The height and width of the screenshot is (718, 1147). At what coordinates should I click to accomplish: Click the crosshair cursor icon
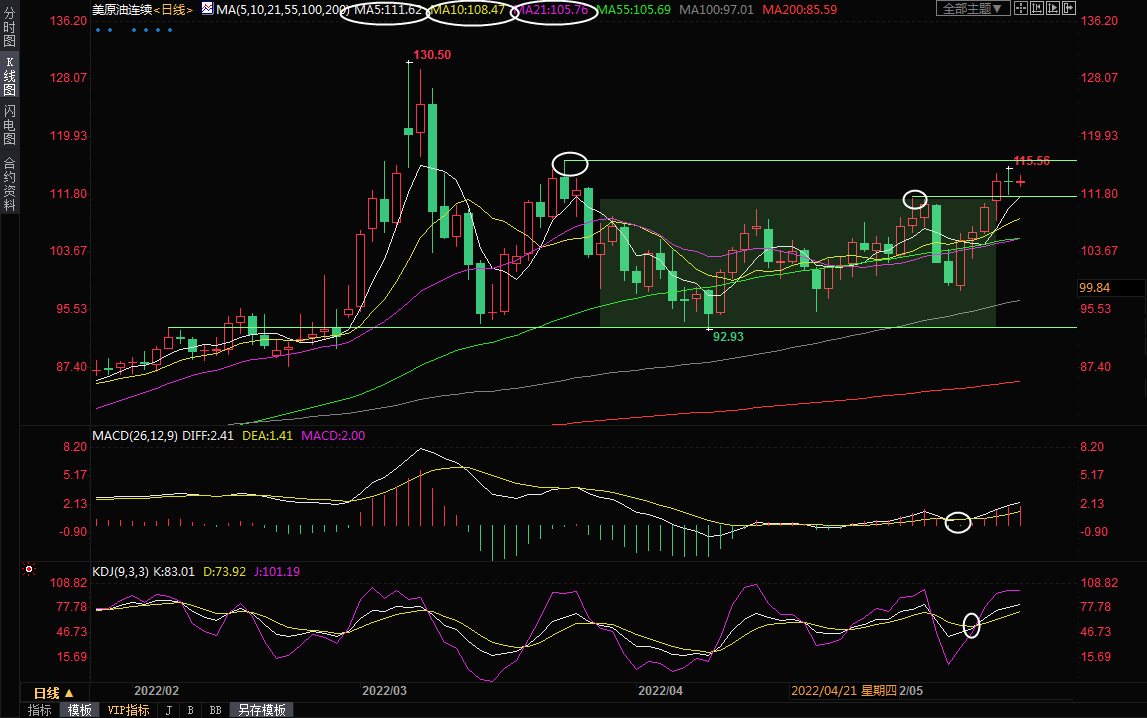click(1020, 9)
